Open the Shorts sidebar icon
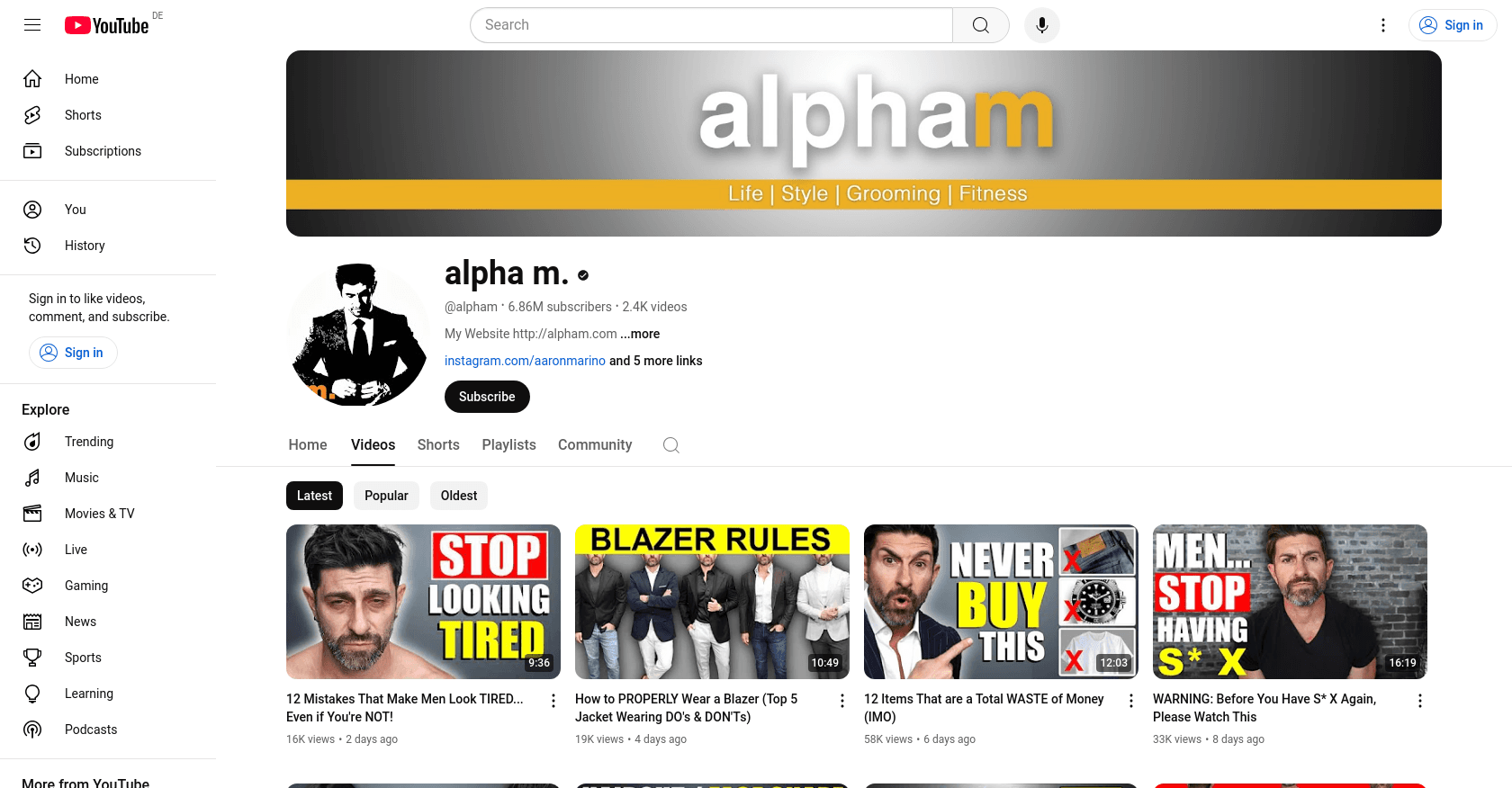 tap(32, 115)
